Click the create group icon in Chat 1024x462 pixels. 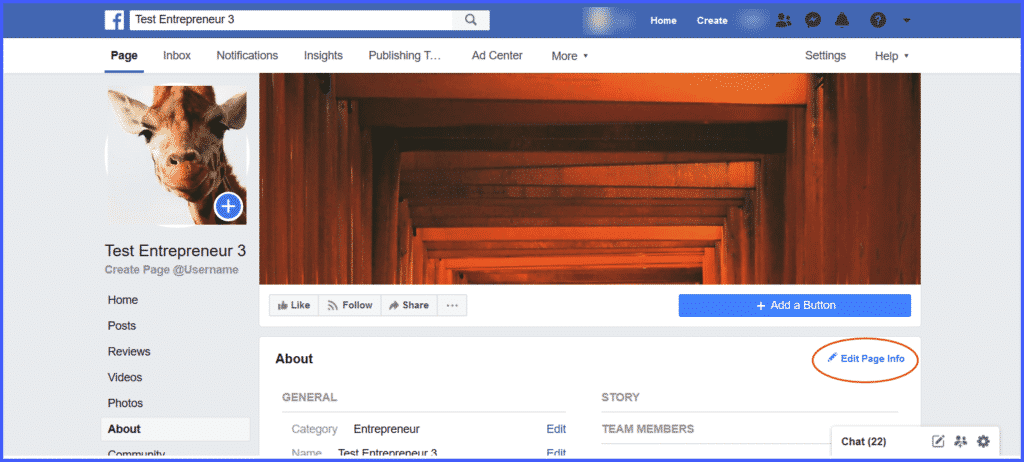point(961,441)
